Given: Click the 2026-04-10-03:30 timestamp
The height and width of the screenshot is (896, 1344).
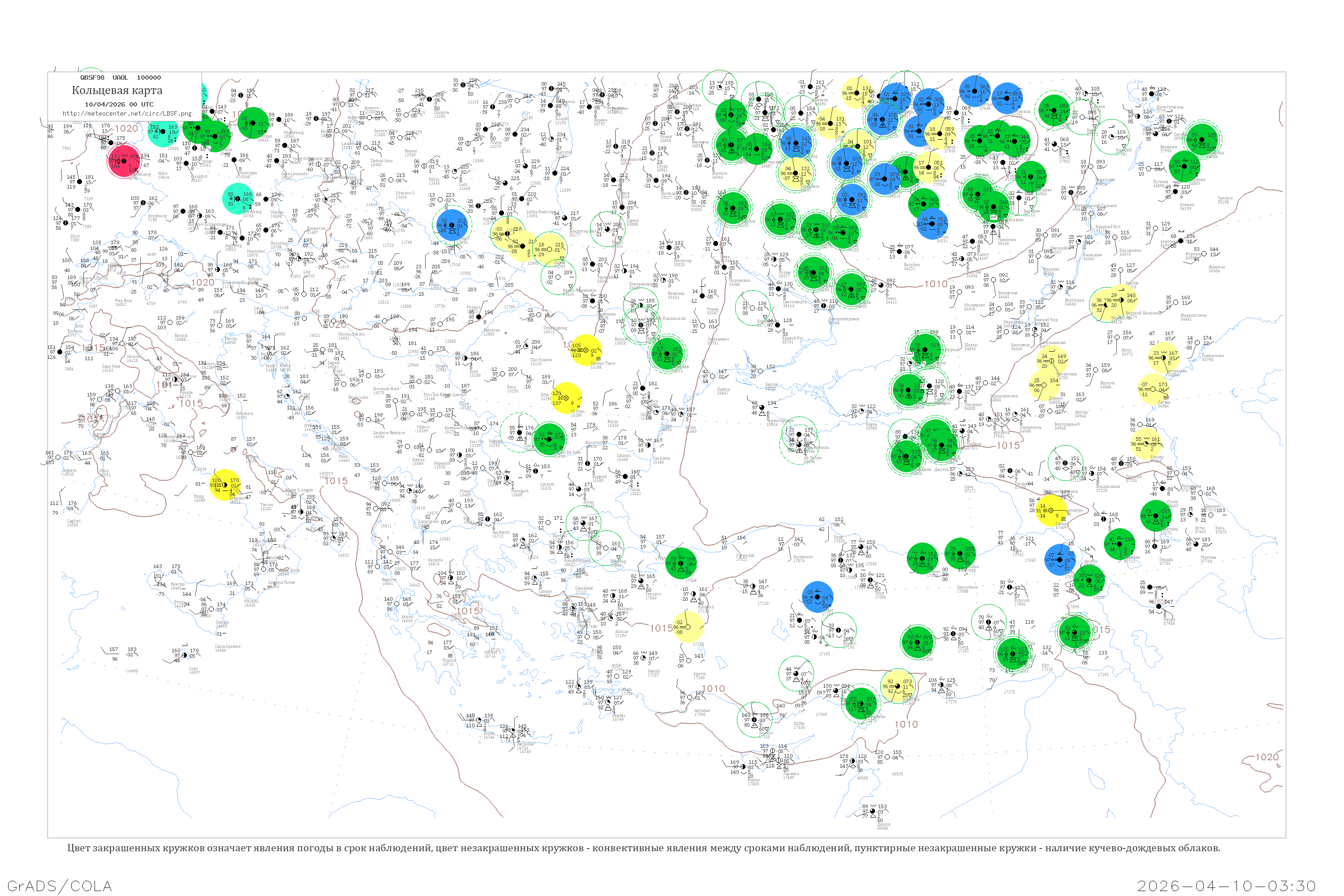Looking at the screenshot, I should click(1226, 886).
